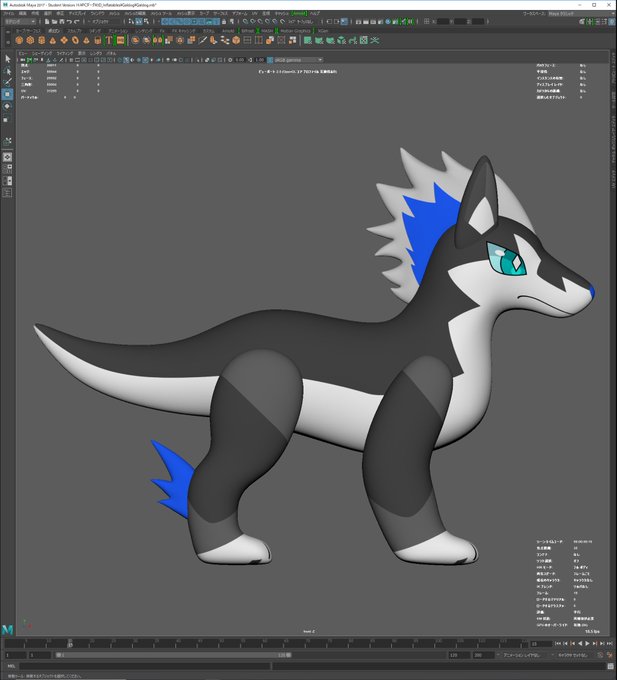Image resolution: width=617 pixels, height=680 pixels.
Task: Click the Combine meshes shelf icon
Action: tap(135, 40)
